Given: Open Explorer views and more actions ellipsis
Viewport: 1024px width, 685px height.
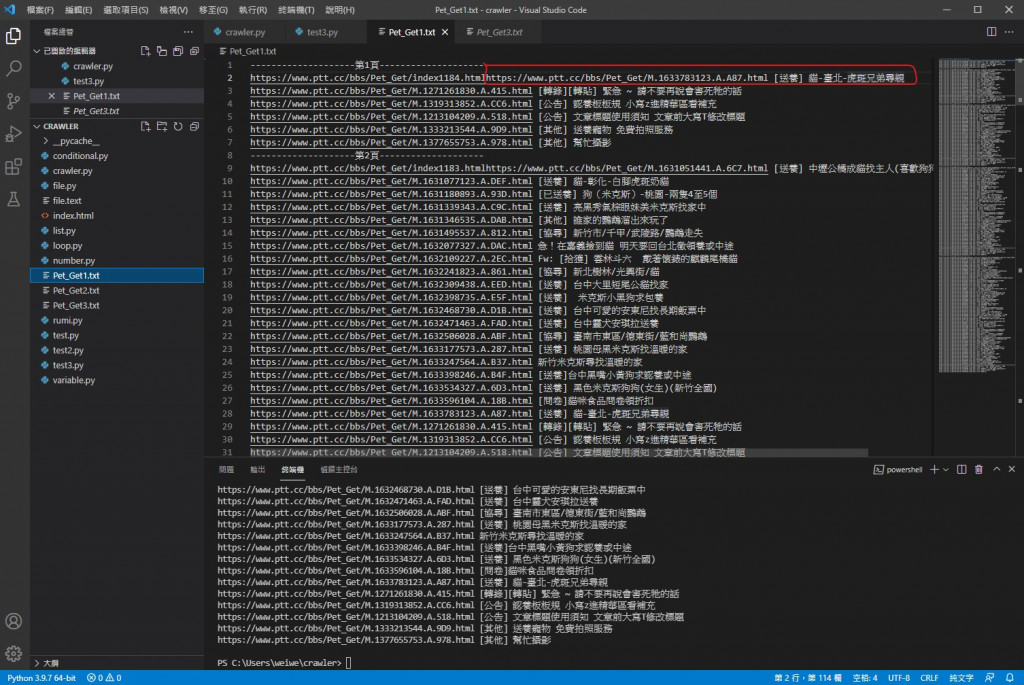Looking at the screenshot, I should (x=188, y=31).
